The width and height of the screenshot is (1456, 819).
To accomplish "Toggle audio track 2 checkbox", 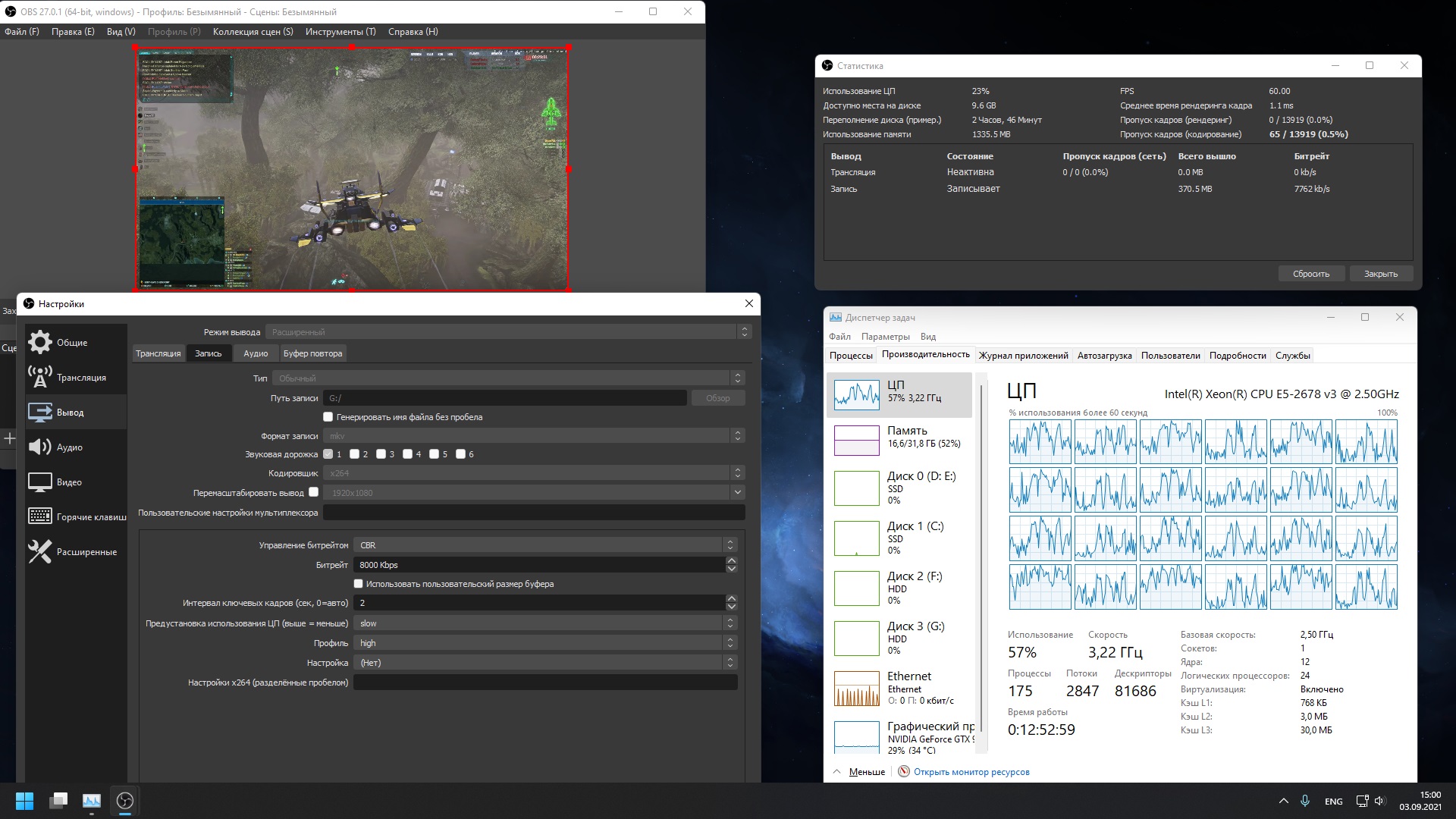I will pos(354,454).
